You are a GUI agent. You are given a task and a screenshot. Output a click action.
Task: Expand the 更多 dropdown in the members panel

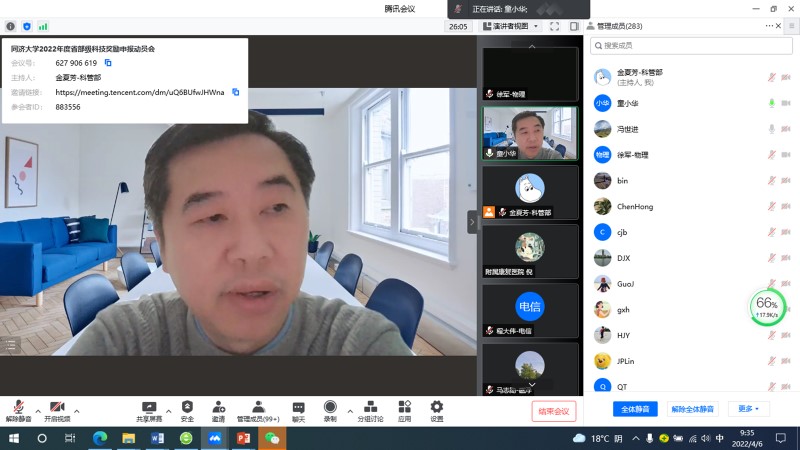click(748, 409)
